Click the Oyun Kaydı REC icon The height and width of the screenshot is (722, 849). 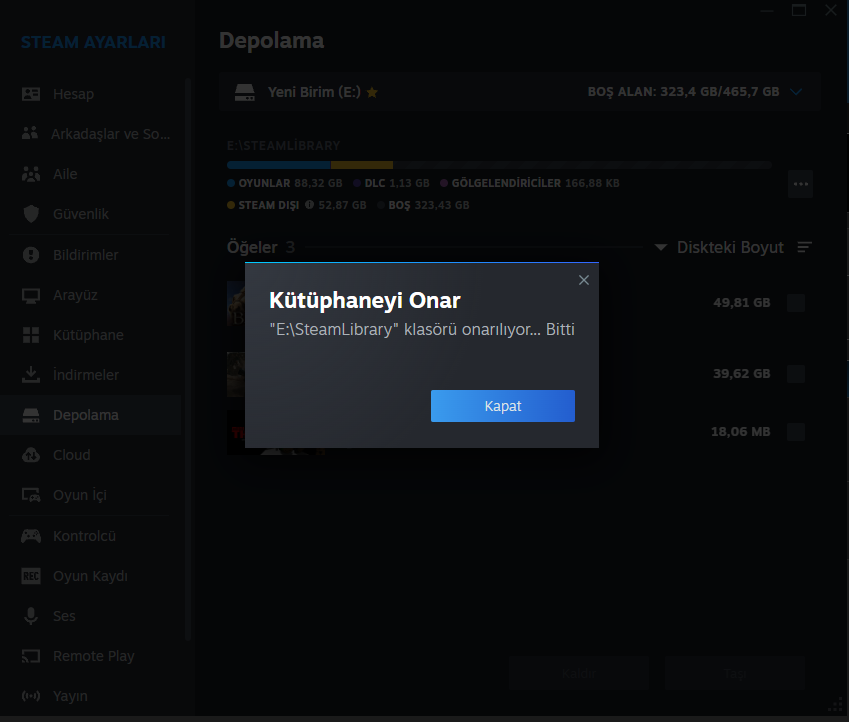pos(31,576)
